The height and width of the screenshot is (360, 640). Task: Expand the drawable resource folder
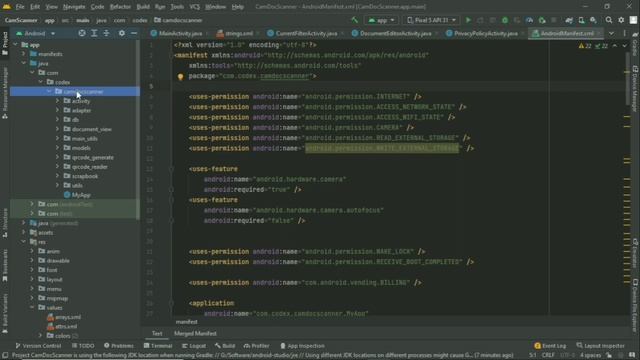tap(32, 260)
